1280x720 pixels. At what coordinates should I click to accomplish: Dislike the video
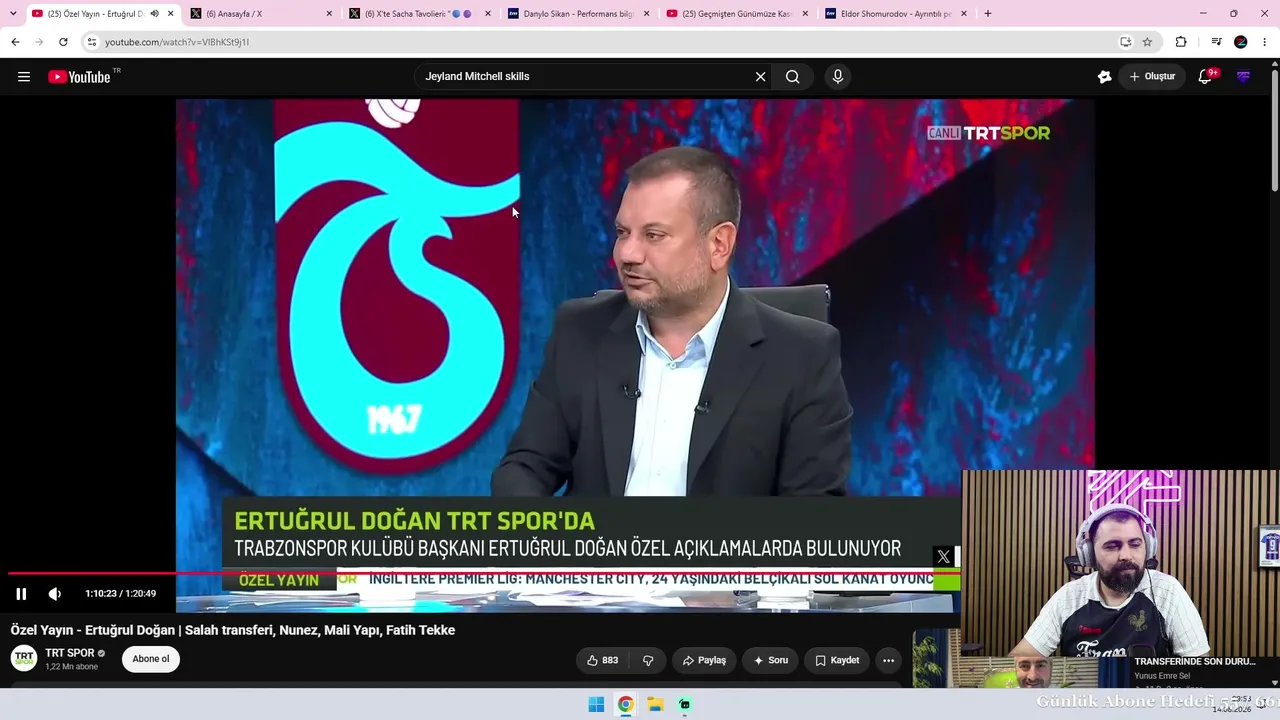648,660
